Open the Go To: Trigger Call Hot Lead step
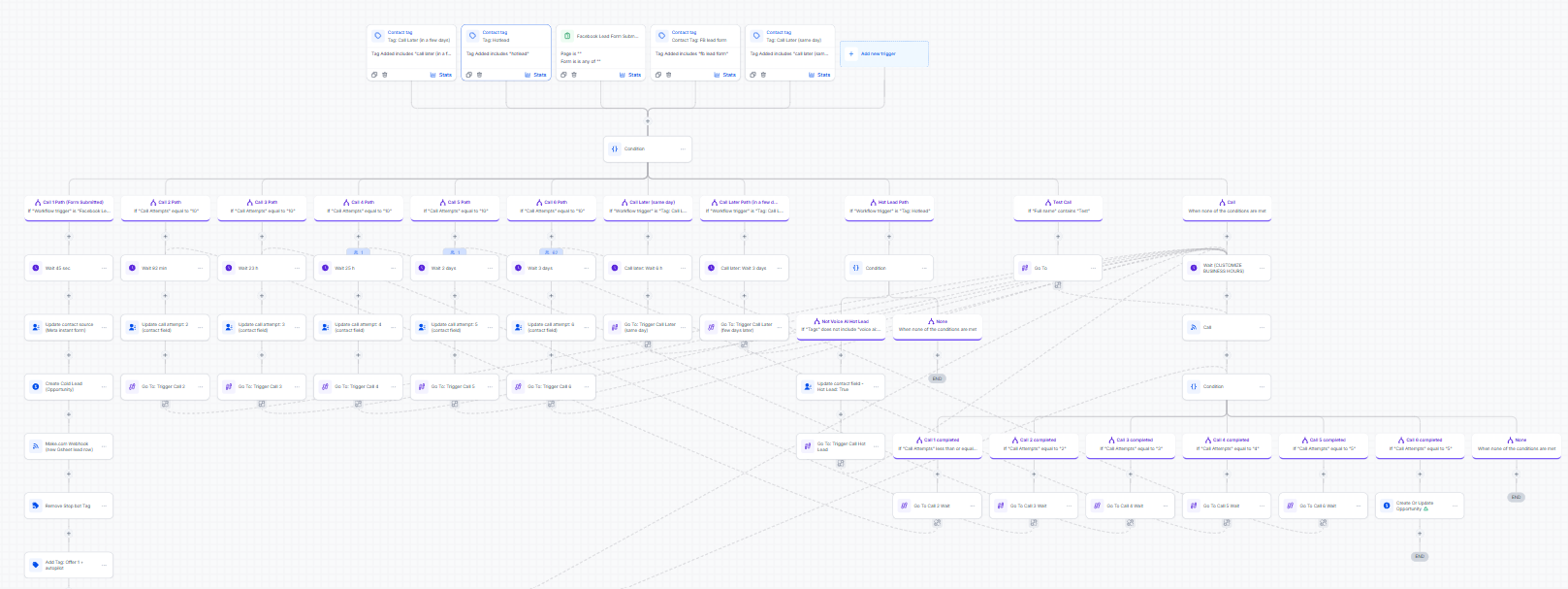Screen dimensions: 1568x589 coord(841,446)
